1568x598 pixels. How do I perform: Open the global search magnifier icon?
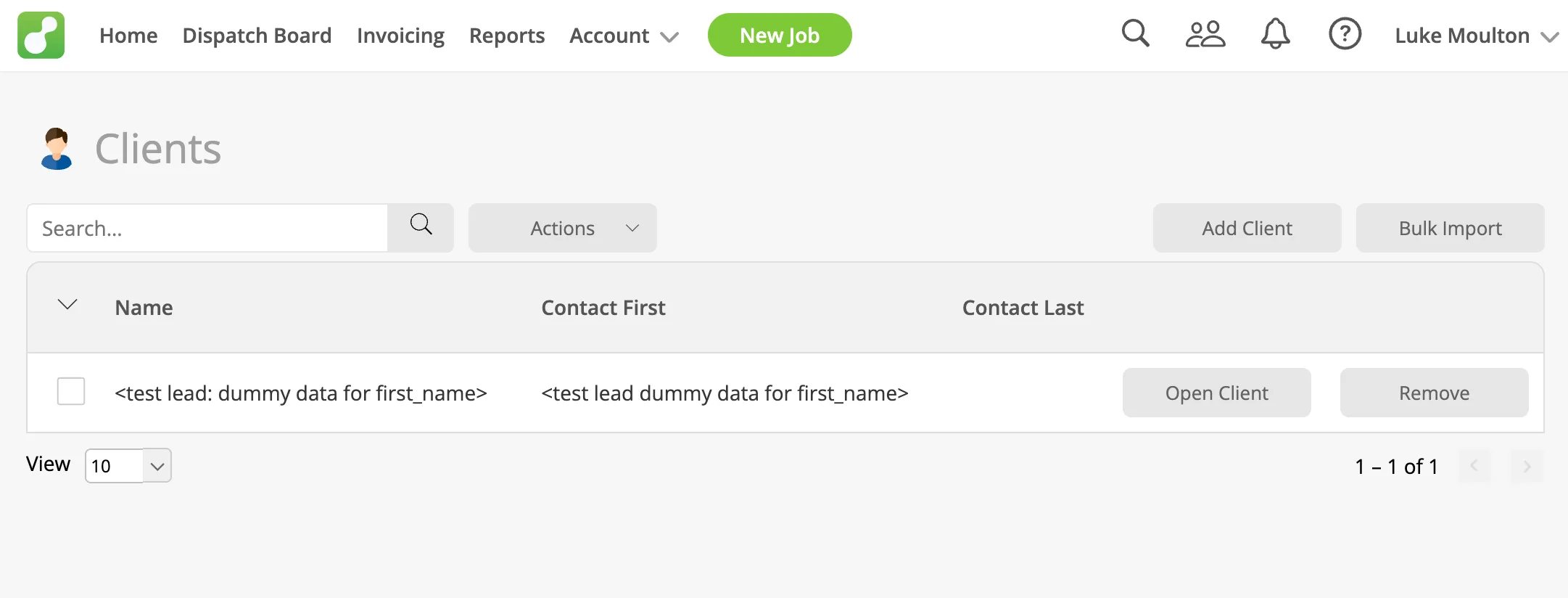(x=1135, y=33)
